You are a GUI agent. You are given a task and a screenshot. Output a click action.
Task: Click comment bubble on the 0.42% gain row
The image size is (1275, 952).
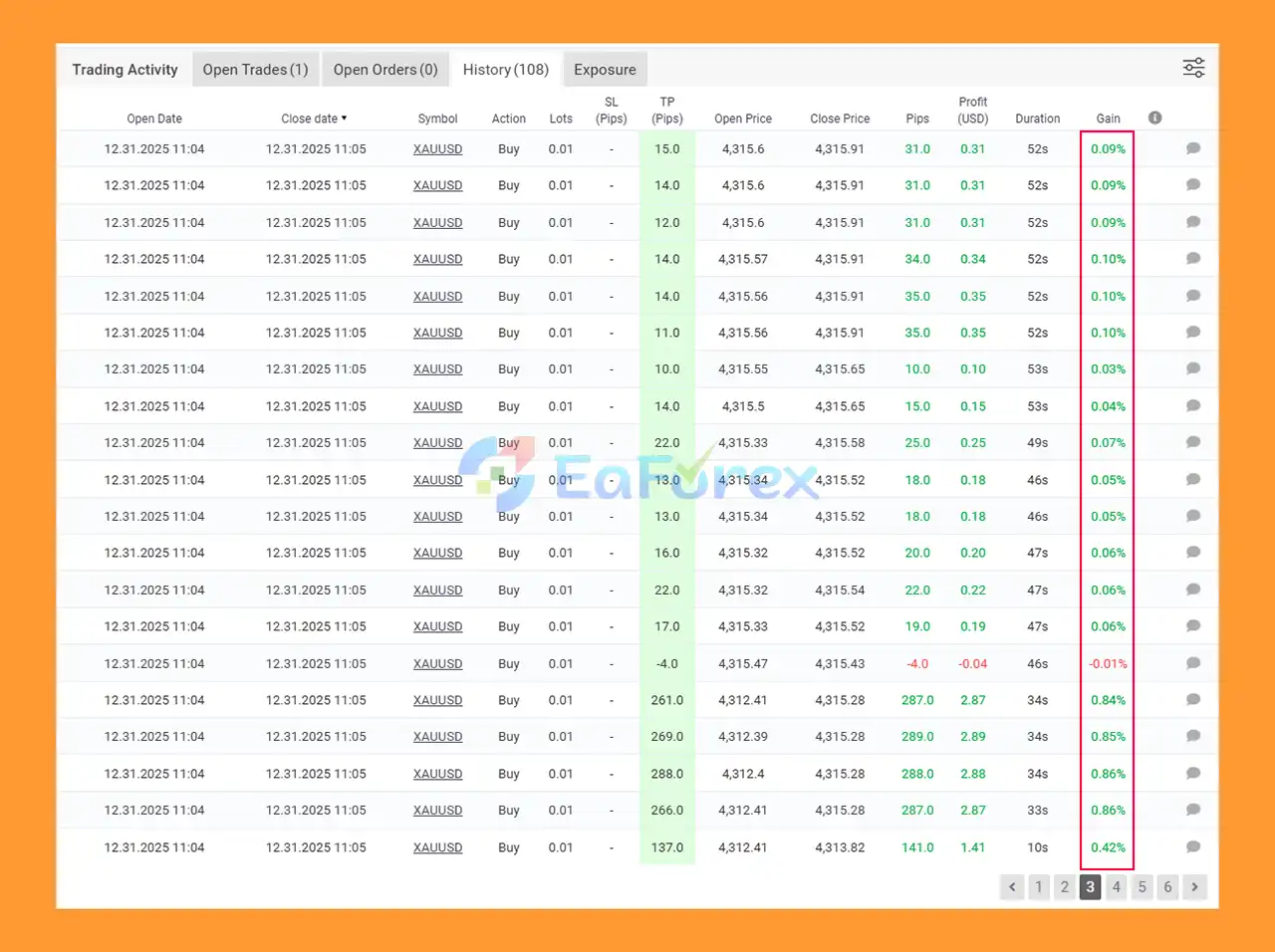[1192, 847]
